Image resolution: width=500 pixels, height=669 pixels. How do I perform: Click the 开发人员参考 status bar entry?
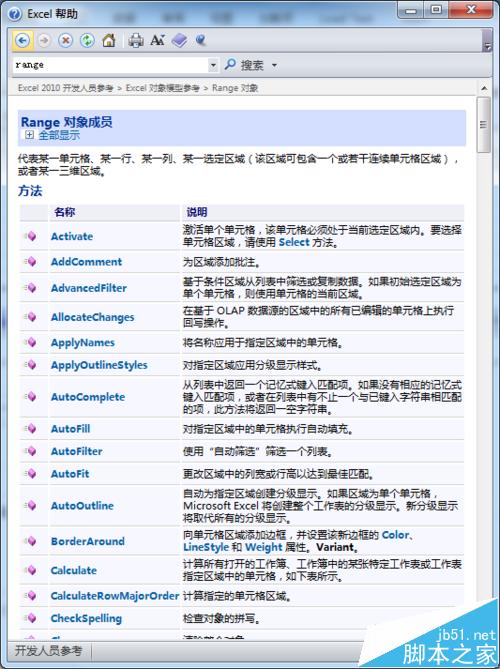(x=49, y=651)
